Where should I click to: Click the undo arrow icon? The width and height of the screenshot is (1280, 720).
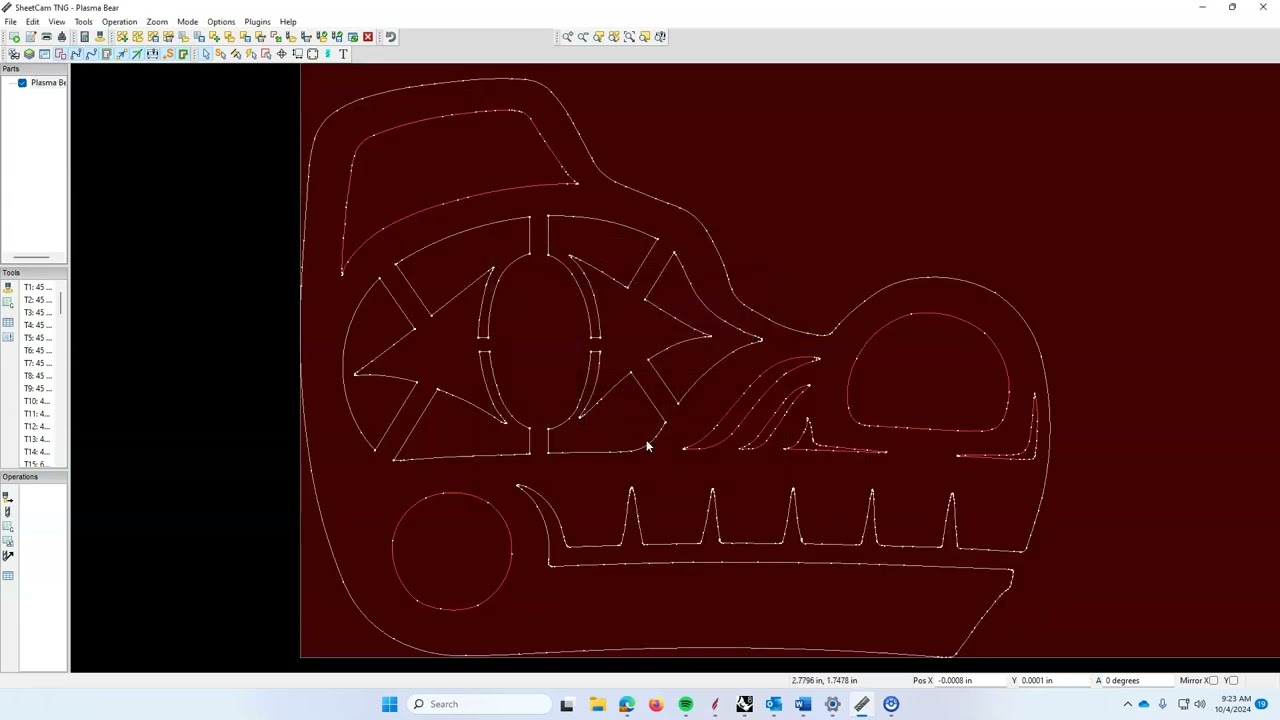point(390,37)
